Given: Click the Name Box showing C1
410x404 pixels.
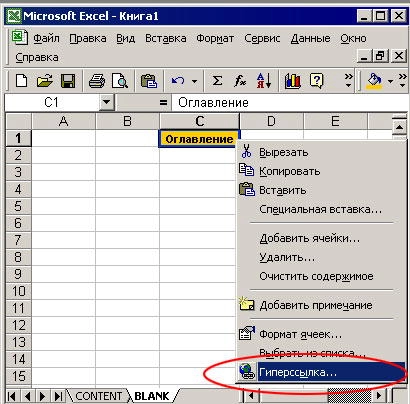Looking at the screenshot, I should coord(52,102).
